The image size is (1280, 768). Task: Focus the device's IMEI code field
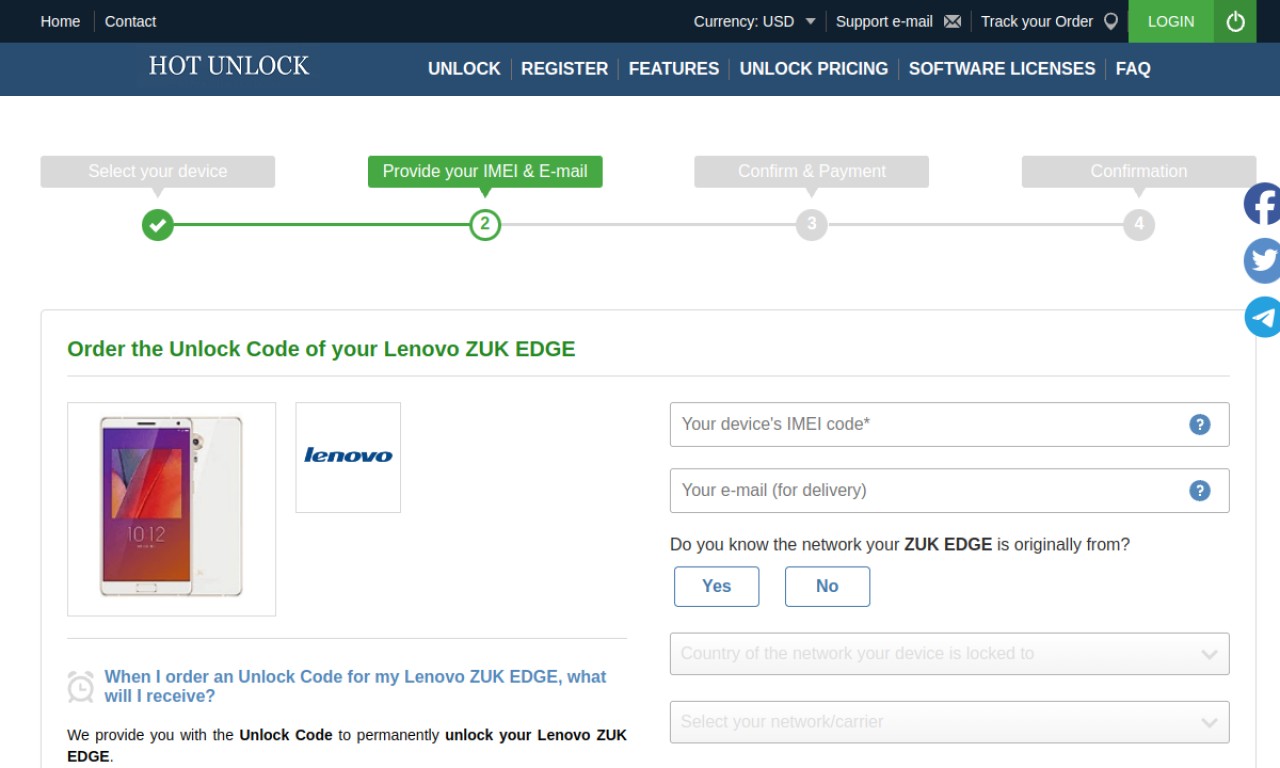949,424
